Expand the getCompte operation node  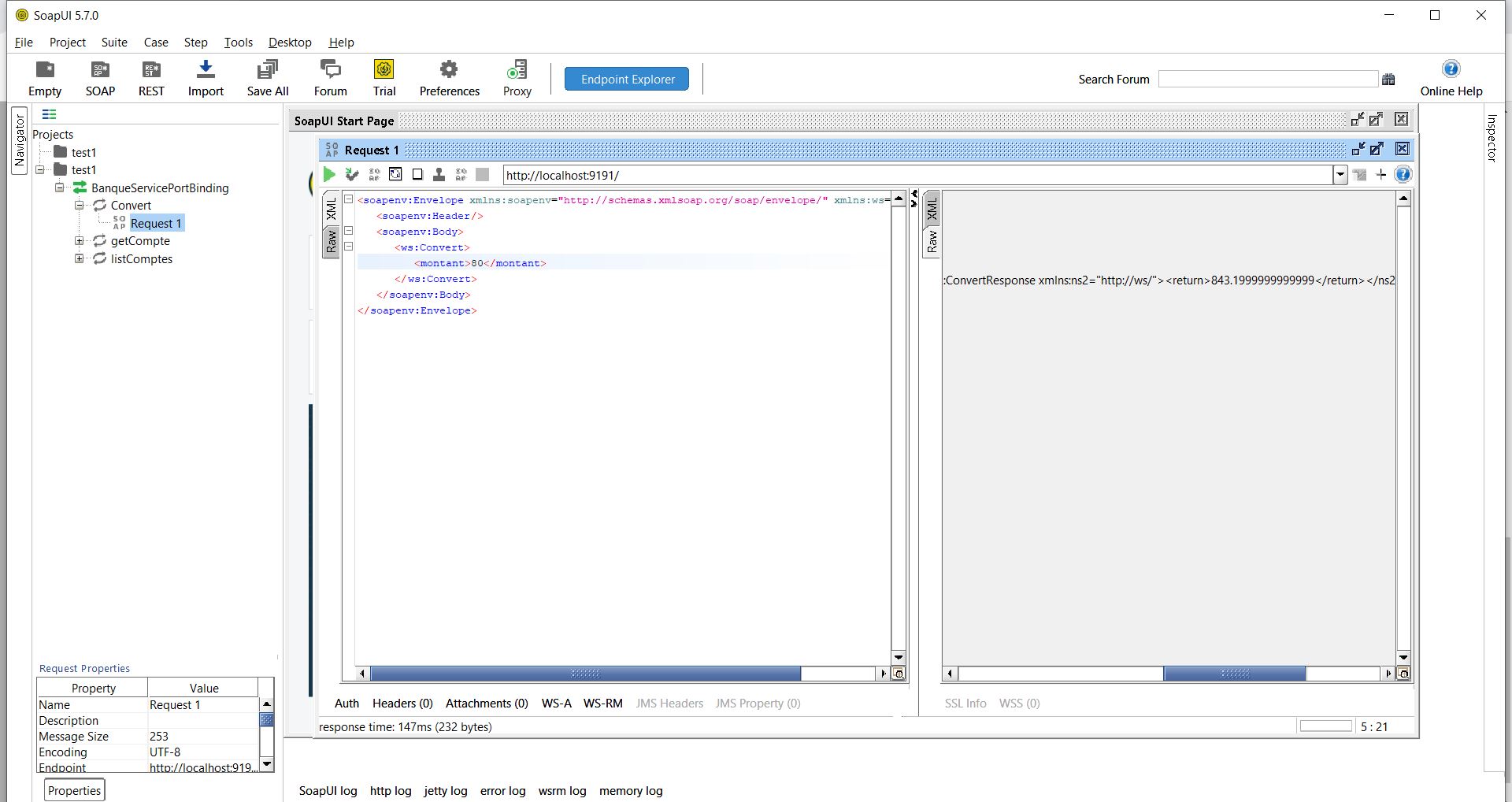pos(79,241)
